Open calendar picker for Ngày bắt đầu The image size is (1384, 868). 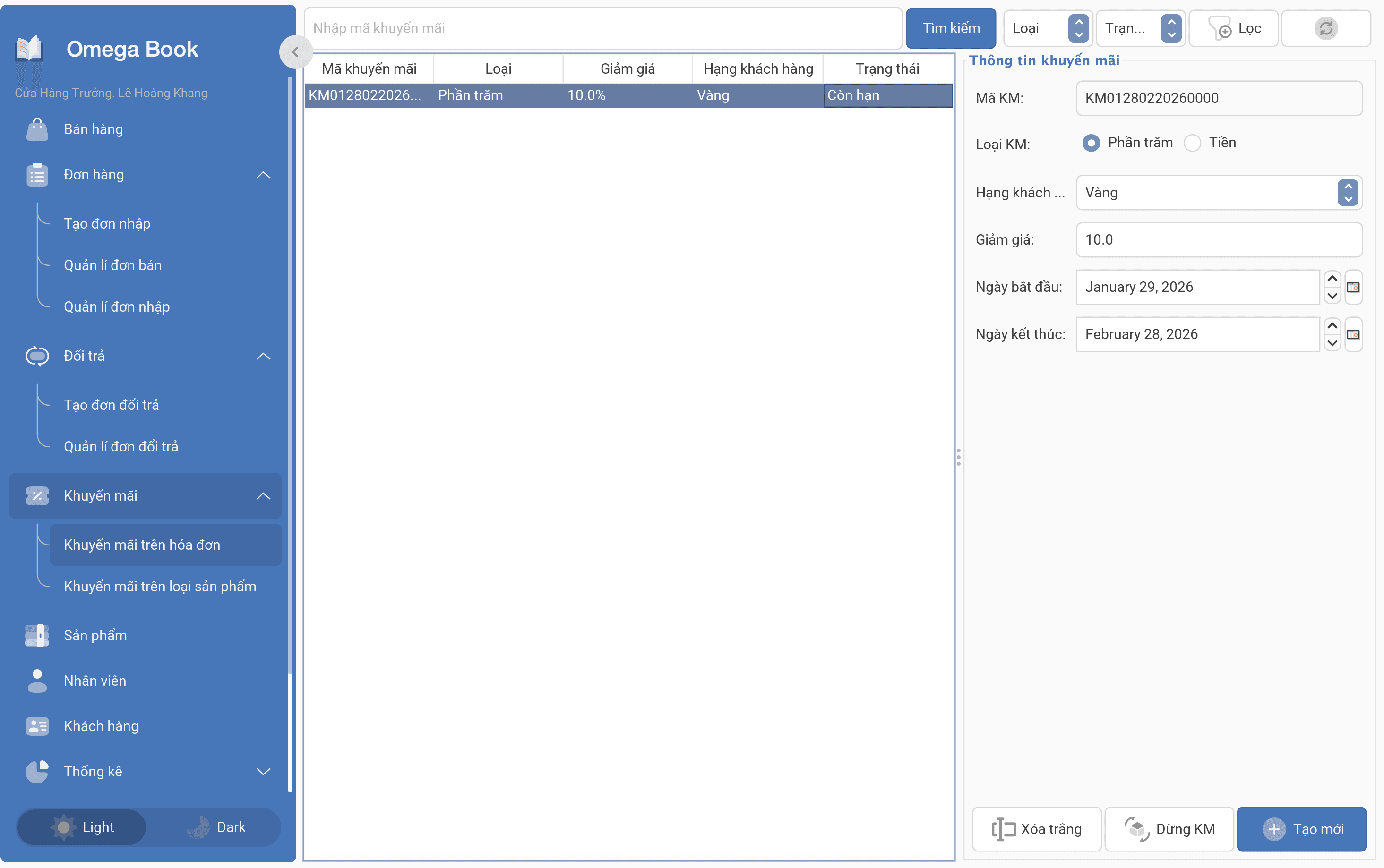click(x=1353, y=287)
